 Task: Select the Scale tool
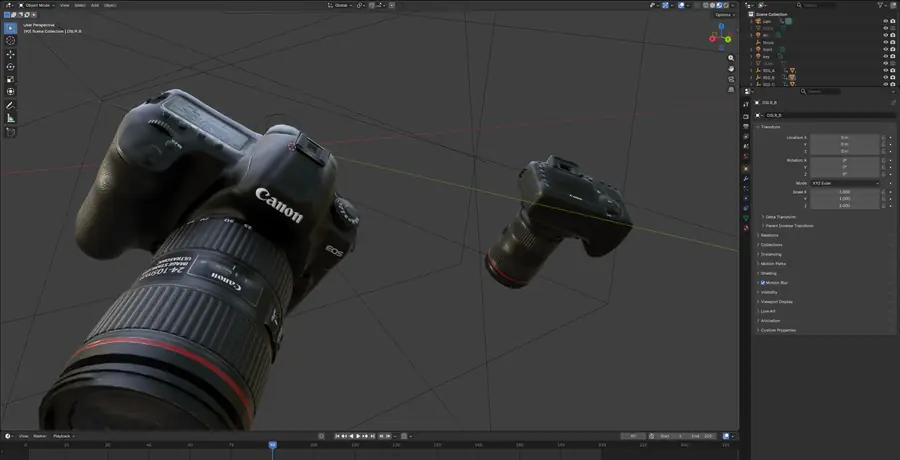[x=10, y=79]
